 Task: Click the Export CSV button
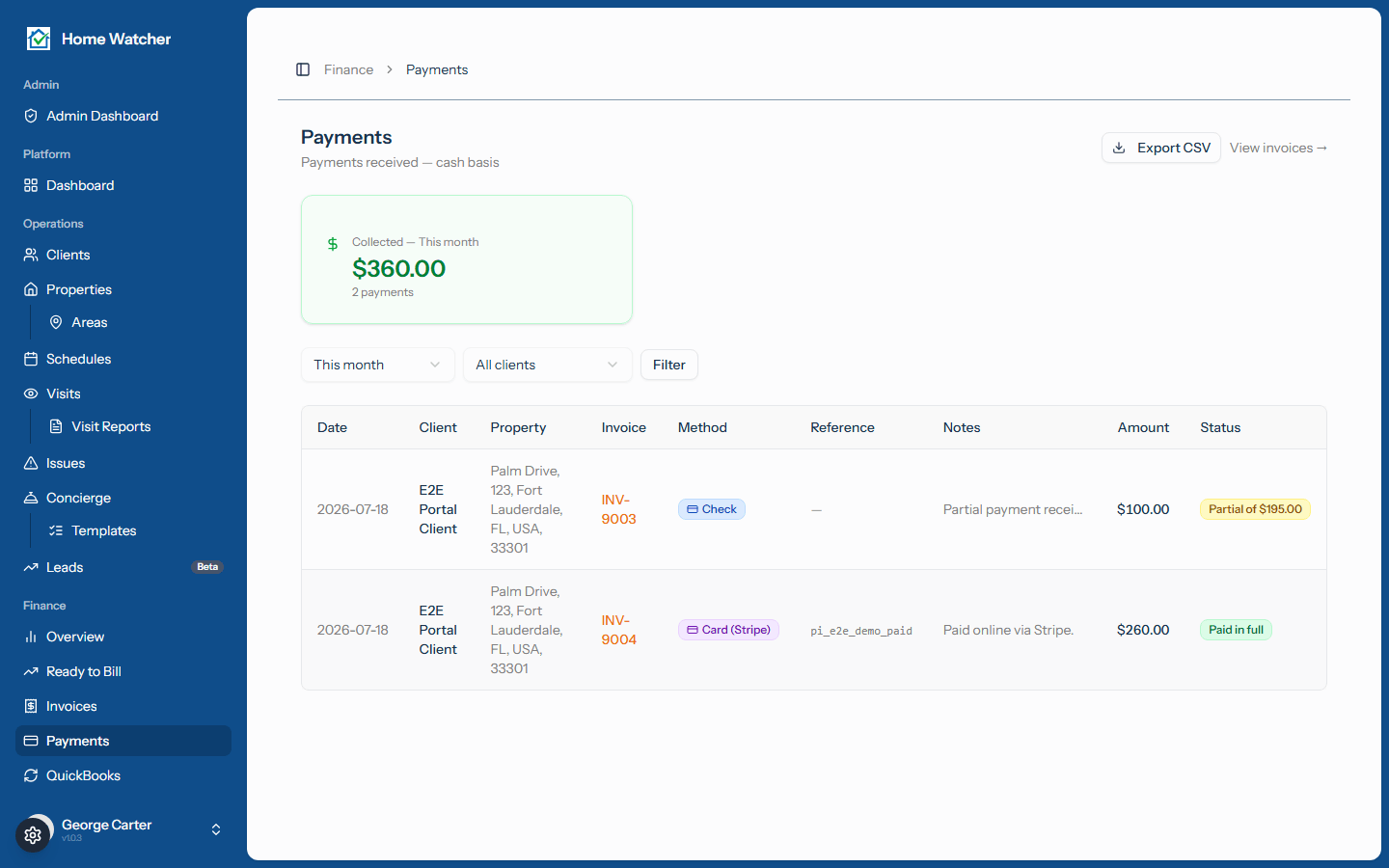[x=1161, y=148]
